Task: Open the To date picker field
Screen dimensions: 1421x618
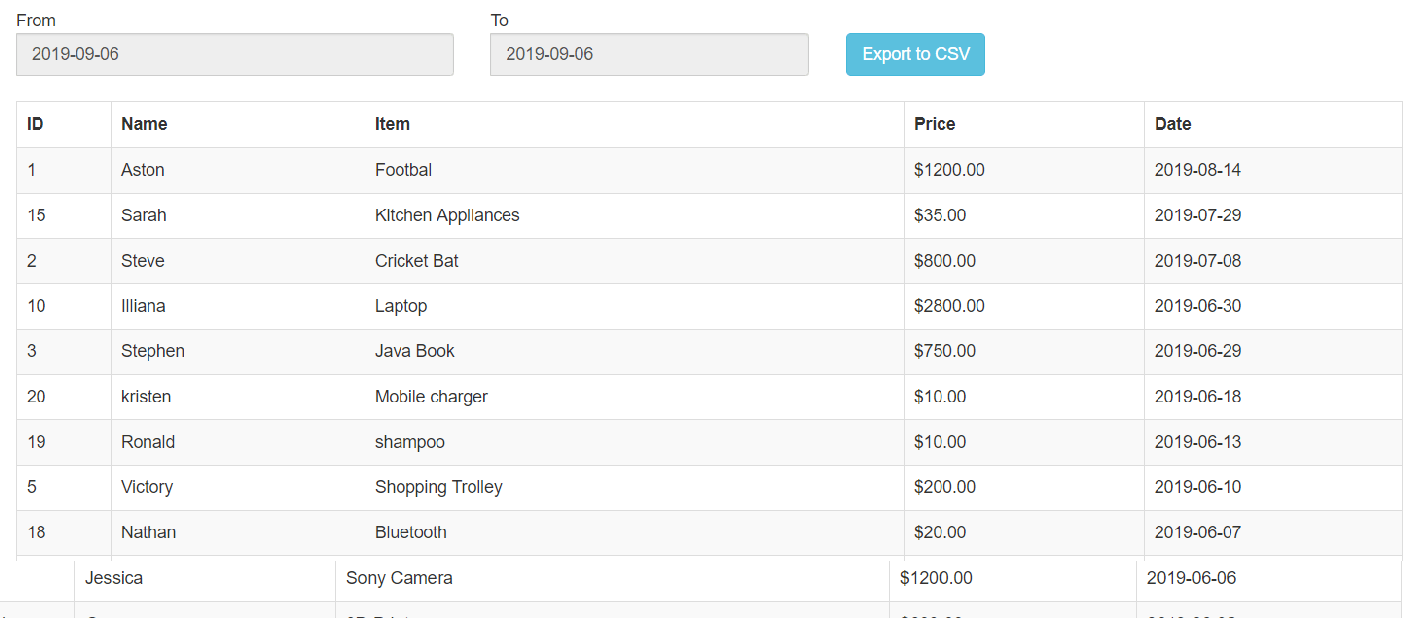Action: (x=648, y=54)
